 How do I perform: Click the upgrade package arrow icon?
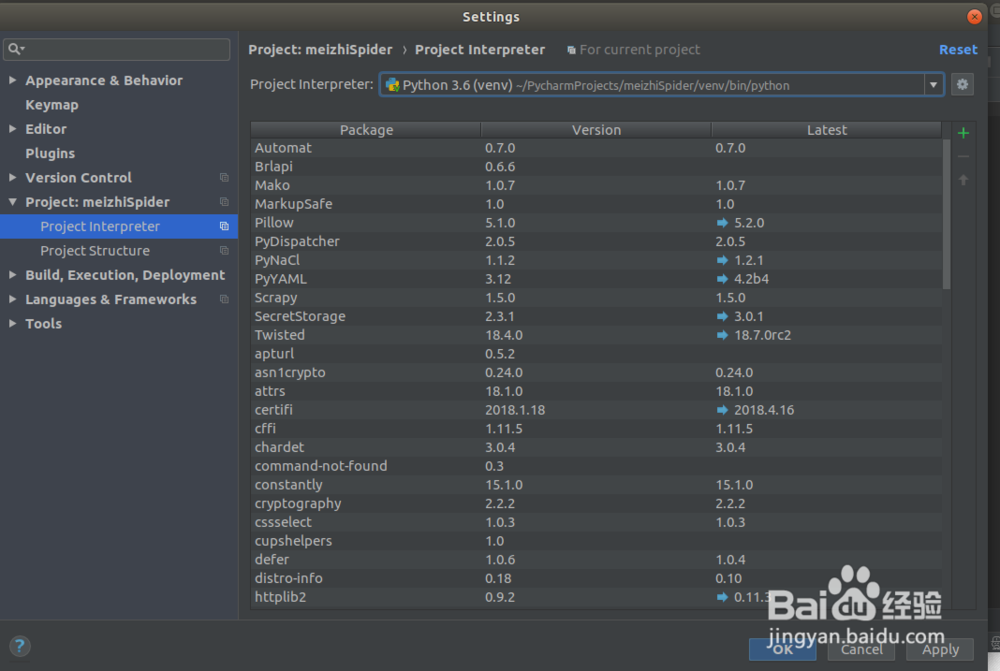pyautogui.click(x=963, y=180)
